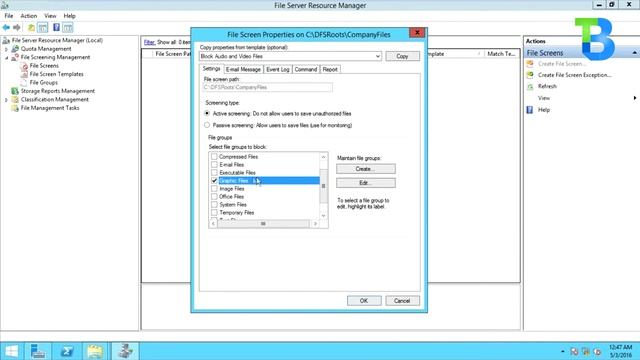Click file groups list scroll up arrow
The height and width of the screenshot is (360, 640).
pyautogui.click(x=323, y=157)
